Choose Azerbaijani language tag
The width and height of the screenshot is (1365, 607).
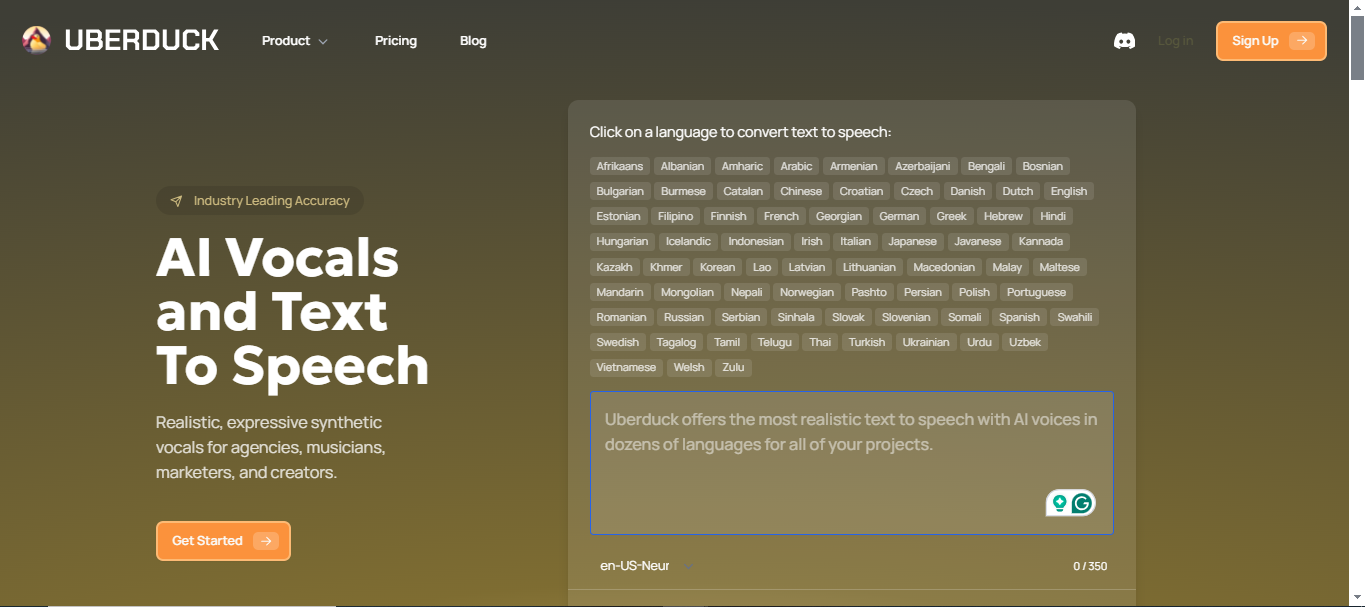coord(922,166)
